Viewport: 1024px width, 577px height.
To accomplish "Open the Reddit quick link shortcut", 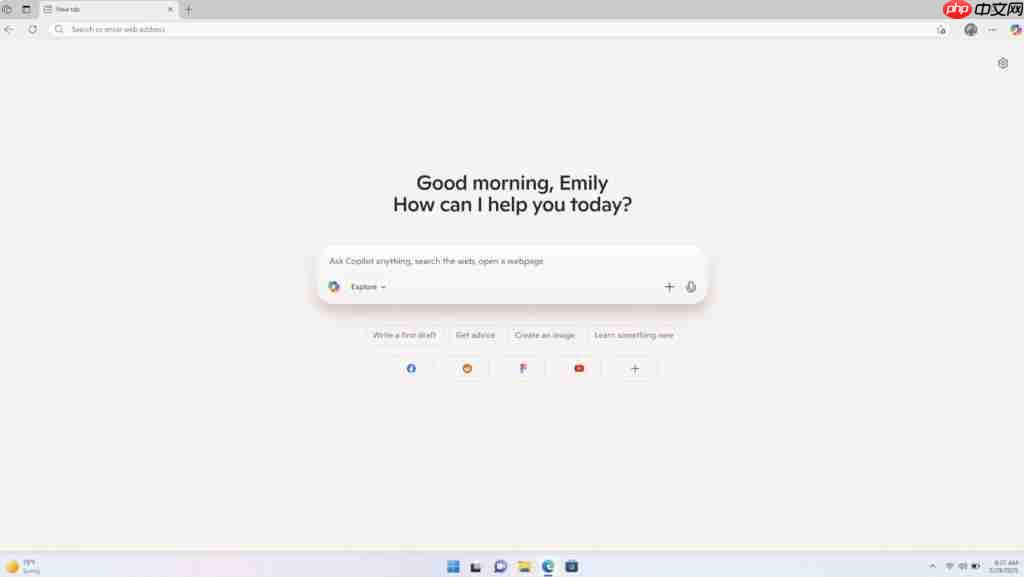I will (x=467, y=369).
